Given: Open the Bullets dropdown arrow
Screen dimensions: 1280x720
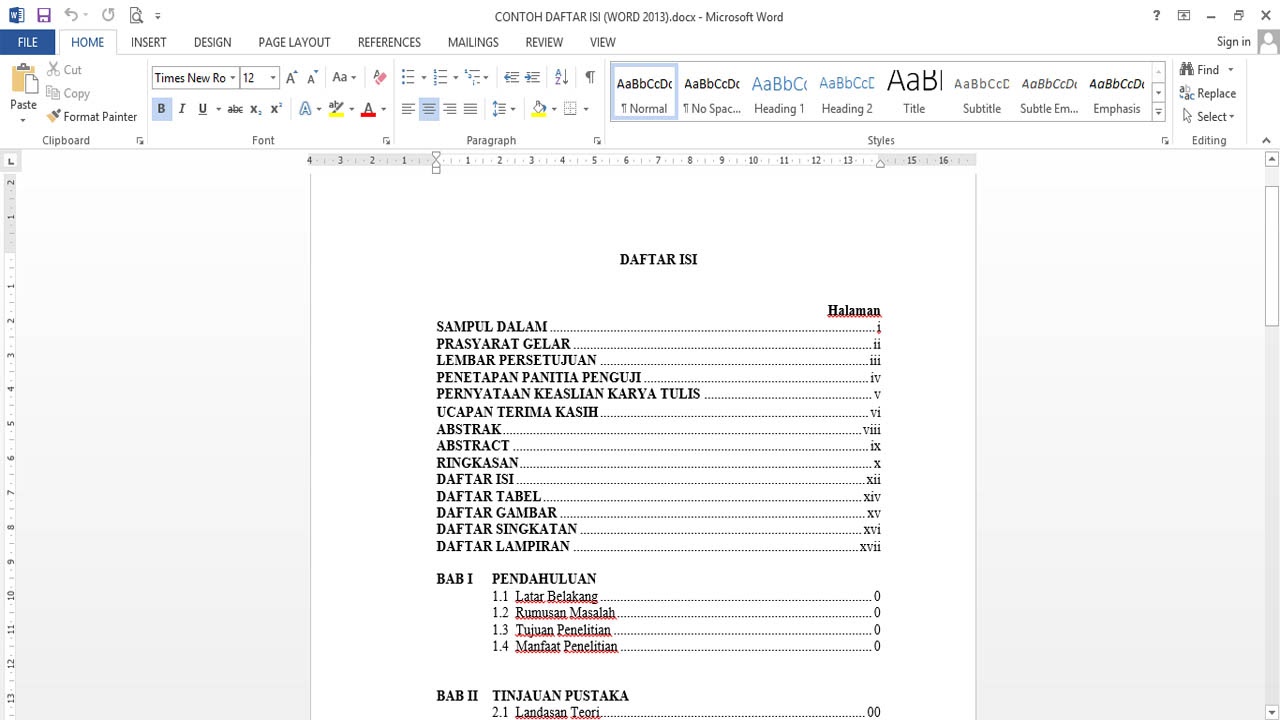Looking at the screenshot, I should coord(423,77).
